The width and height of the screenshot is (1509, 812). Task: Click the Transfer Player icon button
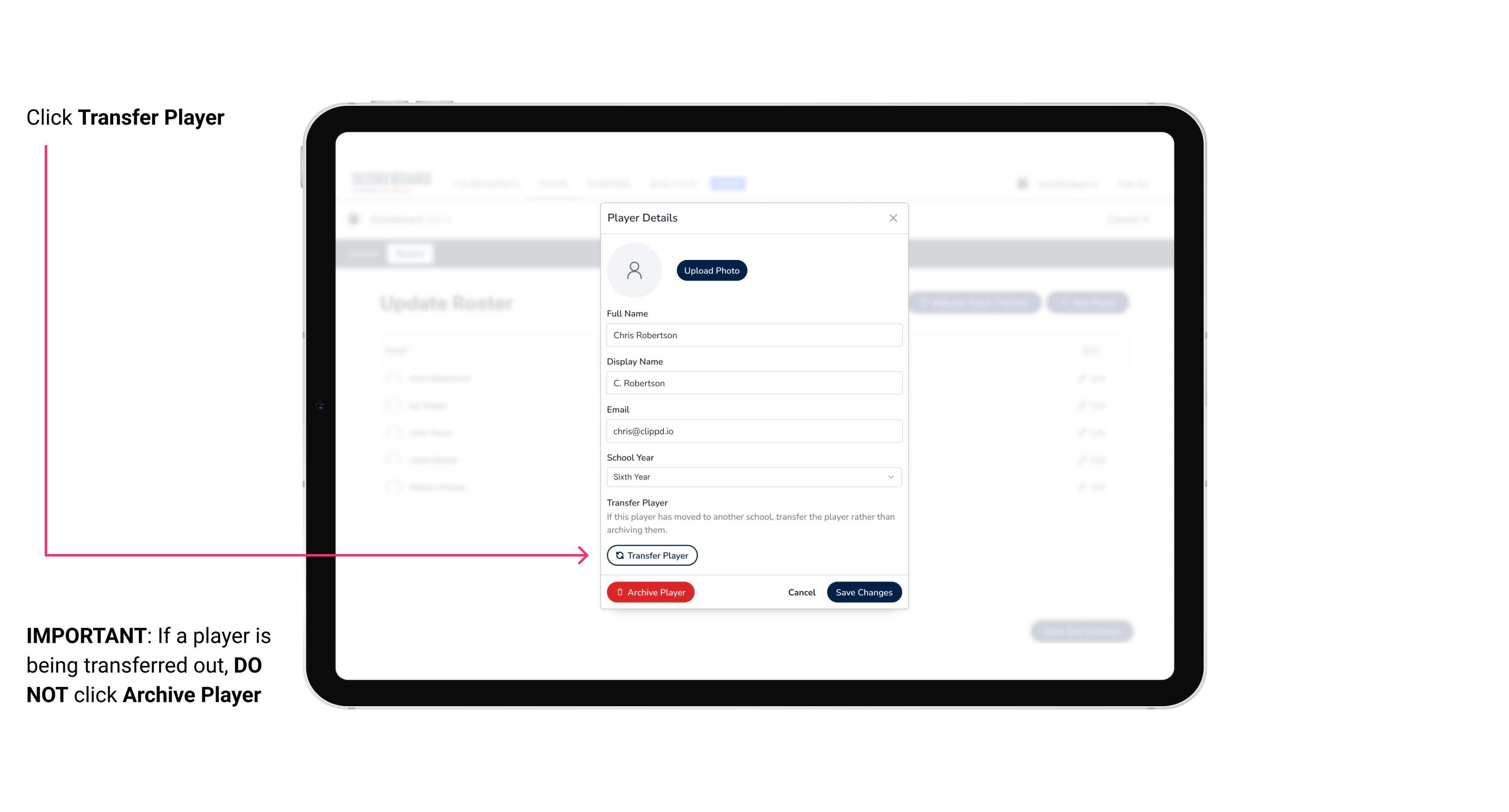[651, 555]
